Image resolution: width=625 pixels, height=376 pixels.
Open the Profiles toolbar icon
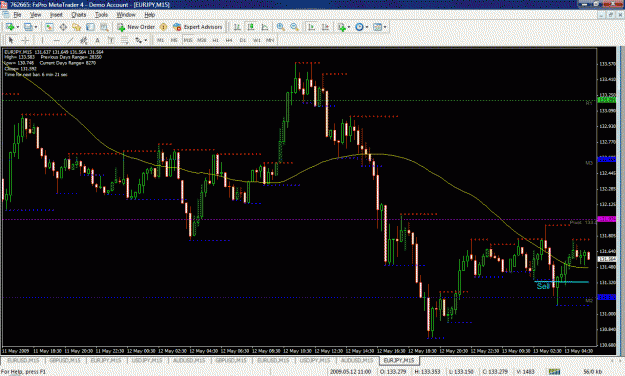[28, 27]
